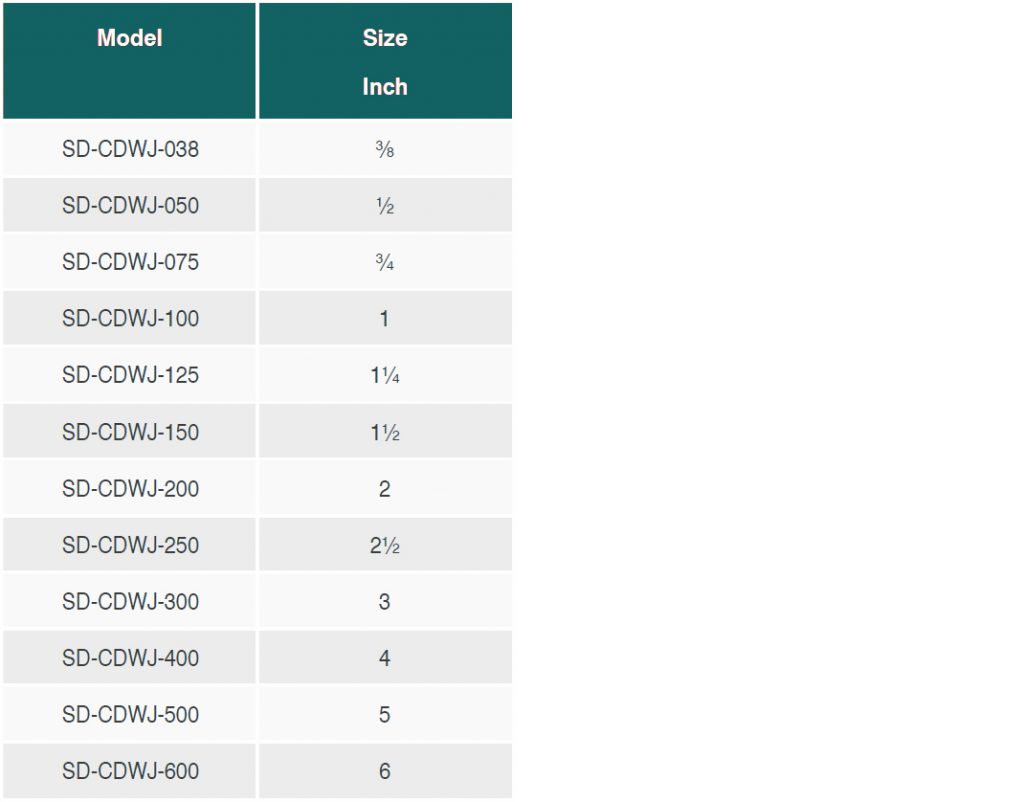The width and height of the screenshot is (1024, 802).
Task: Click the 1¼ size value
Action: (385, 375)
